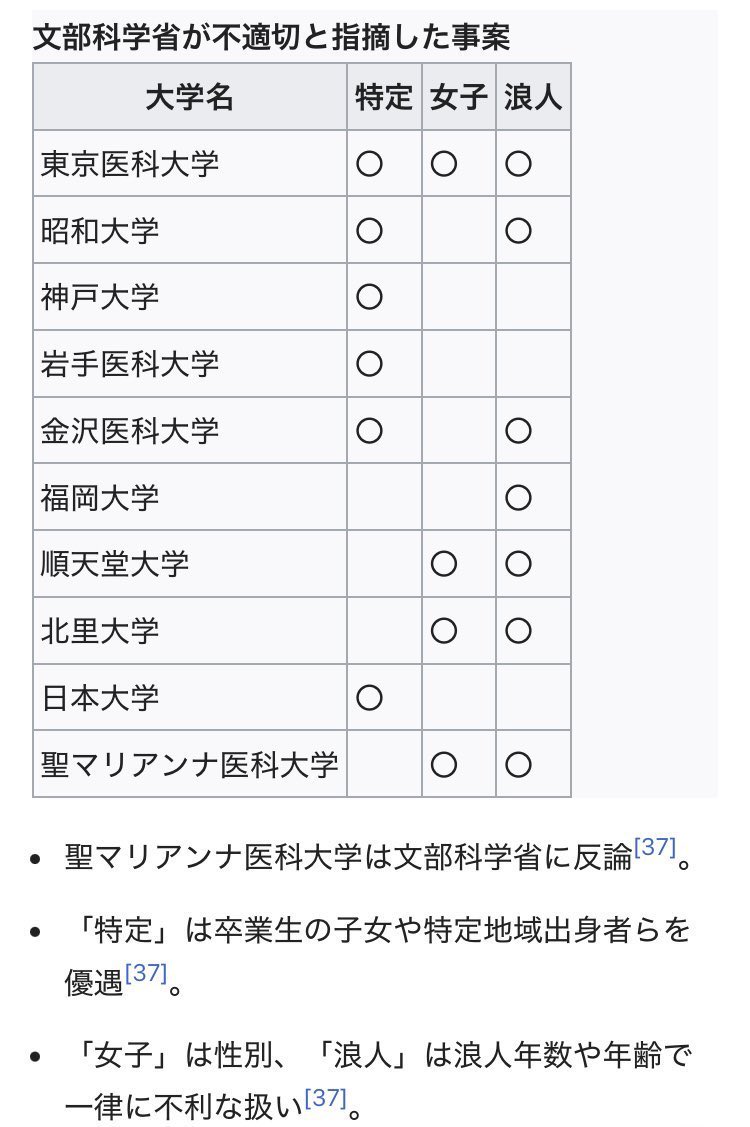Select the 東京医科大学 table cell
This screenshot has width=750, height=1127.
[190, 164]
